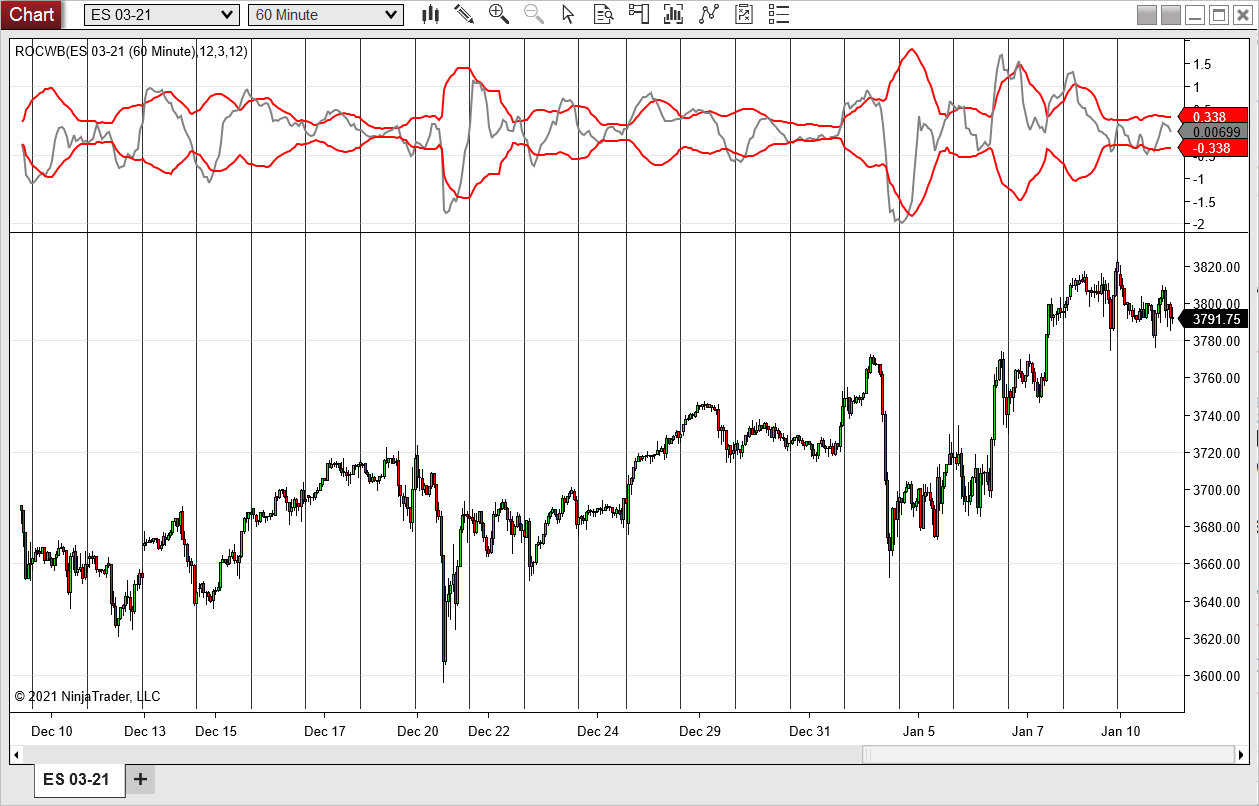This screenshot has width=1259, height=806.
Task: Click the Zoom Out magnifier icon
Action: click(x=534, y=14)
